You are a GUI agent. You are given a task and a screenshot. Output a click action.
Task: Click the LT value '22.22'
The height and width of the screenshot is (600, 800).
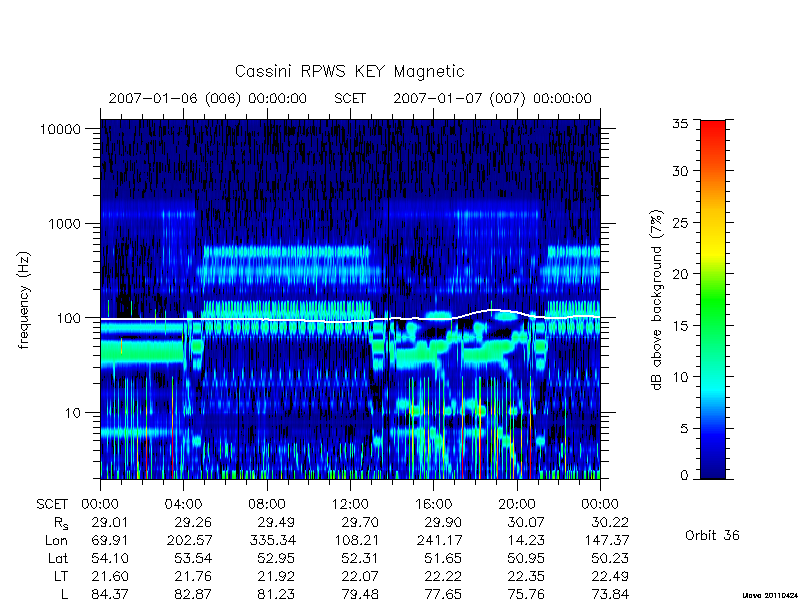click(443, 577)
